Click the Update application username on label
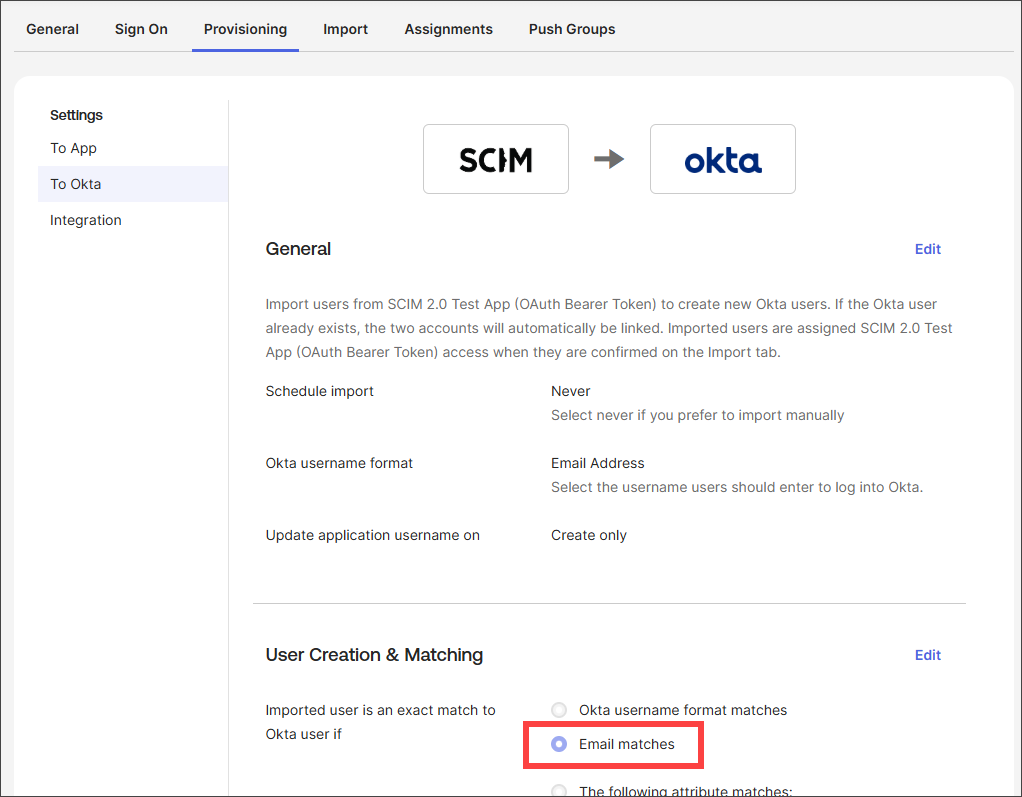1022x797 pixels. (x=372, y=536)
